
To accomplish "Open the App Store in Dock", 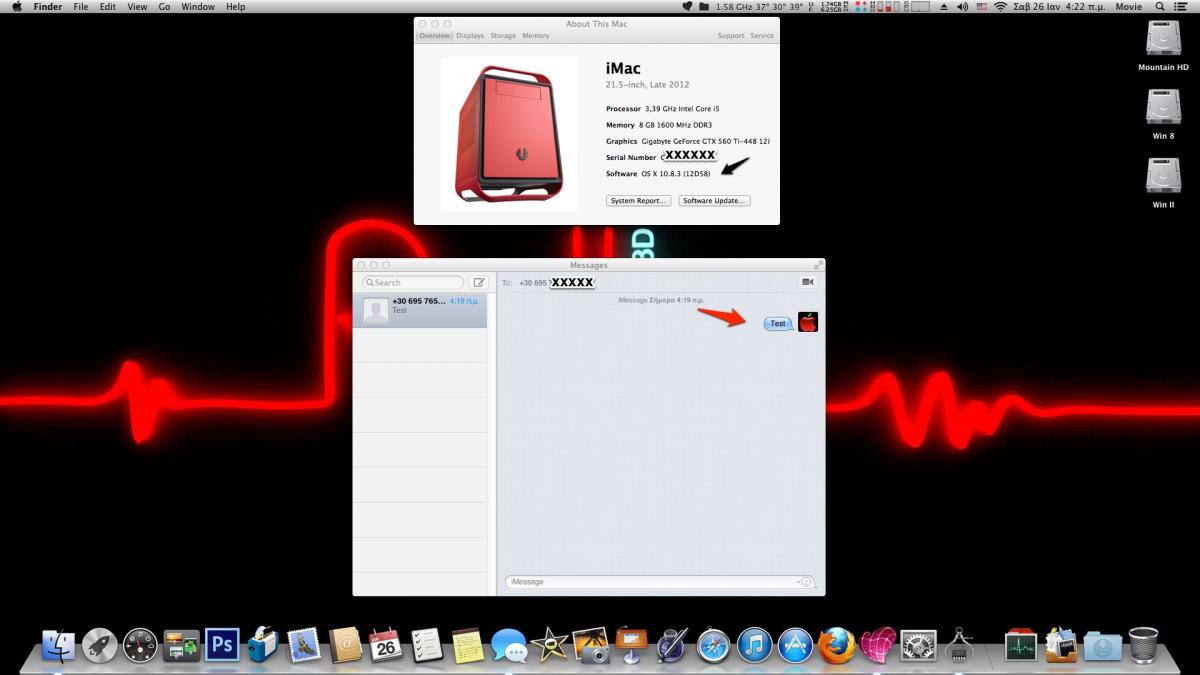I will click(796, 645).
